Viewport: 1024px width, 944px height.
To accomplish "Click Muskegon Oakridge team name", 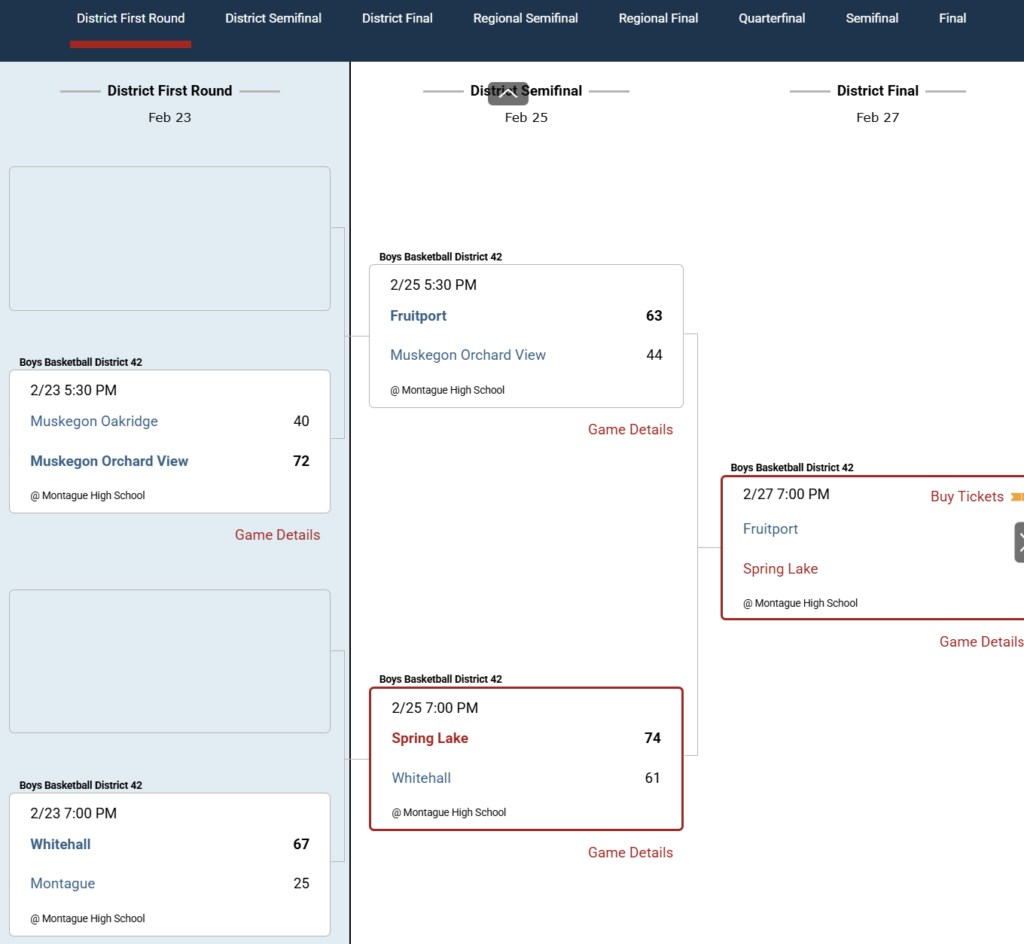I will coord(94,422).
